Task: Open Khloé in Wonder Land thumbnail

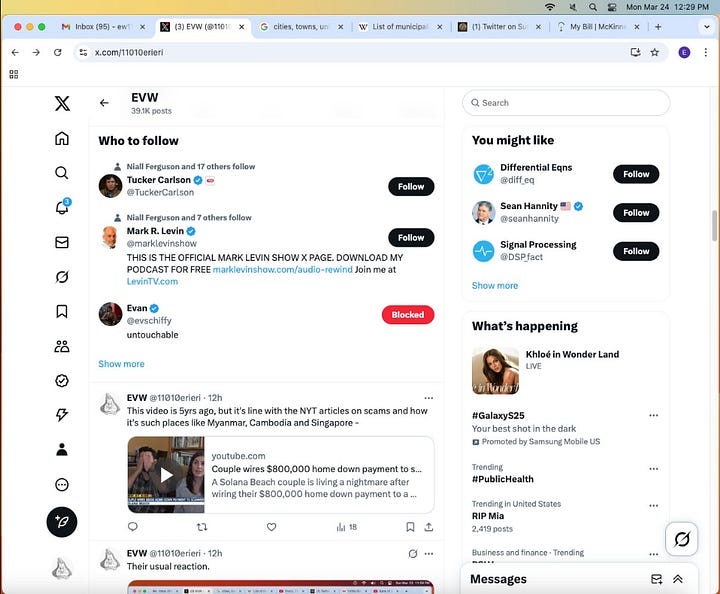Action: (x=495, y=371)
